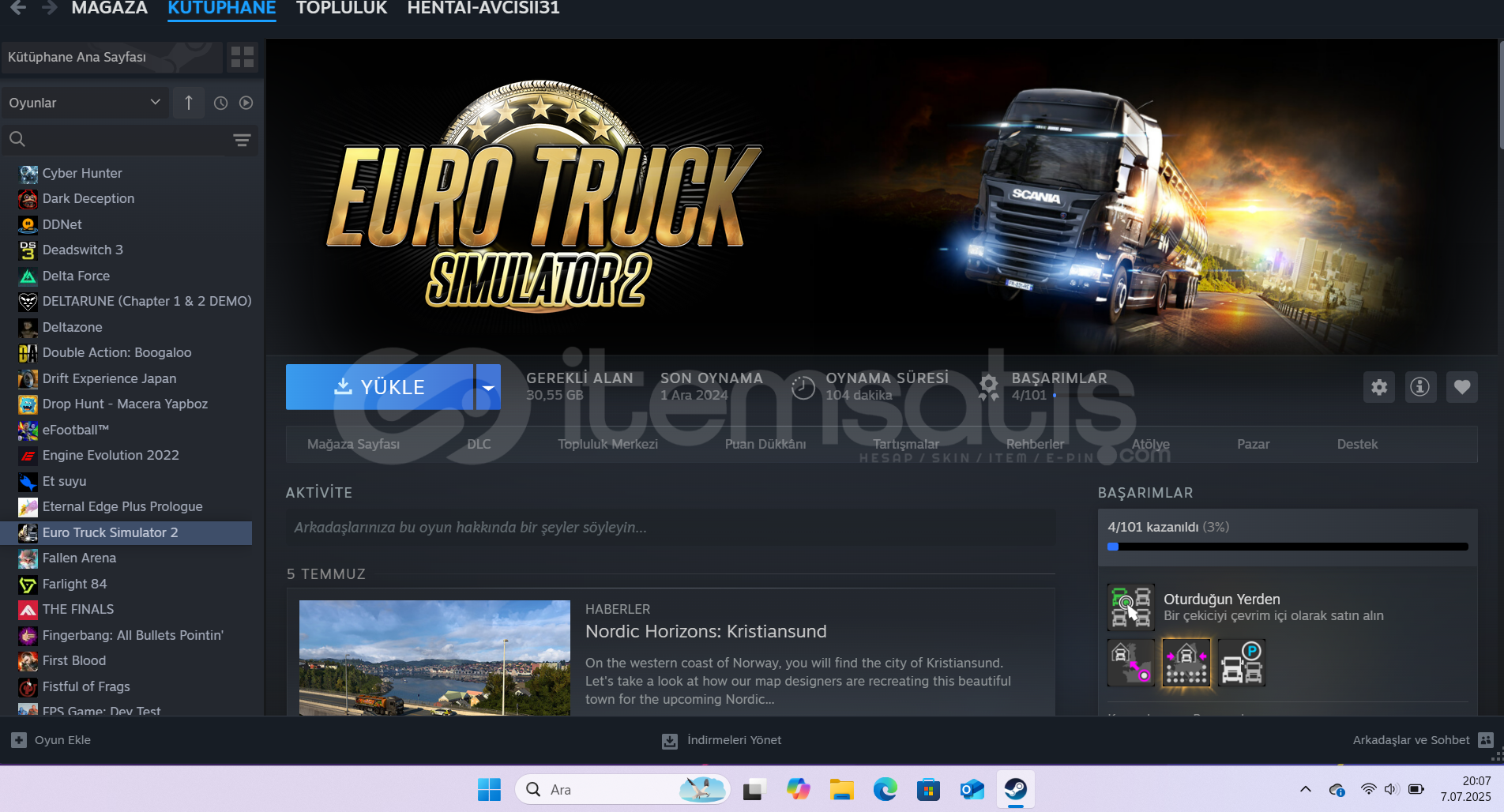The height and width of the screenshot is (812, 1504).
Task: Add game to favorites heart icon
Action: tap(1462, 387)
